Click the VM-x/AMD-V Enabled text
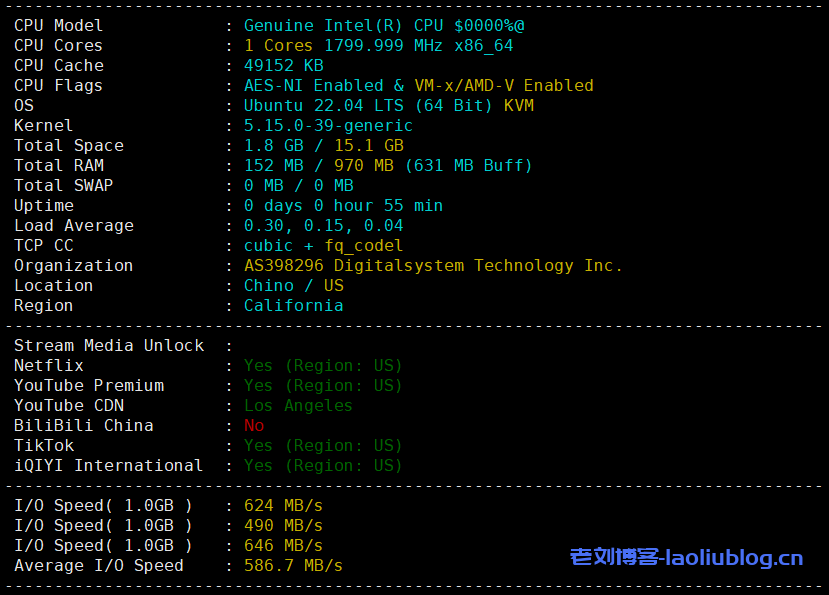Viewport: 829px width, 595px height. (504, 85)
